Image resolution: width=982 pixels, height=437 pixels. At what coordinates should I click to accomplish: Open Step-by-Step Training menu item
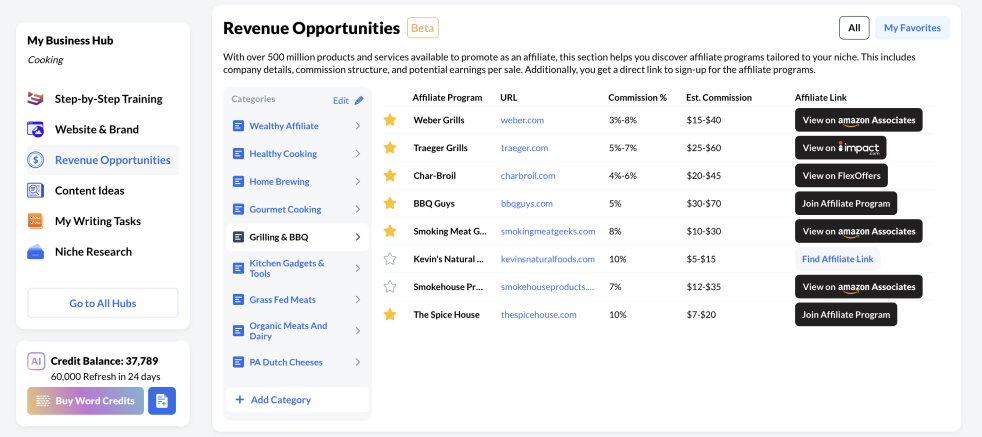103,98
